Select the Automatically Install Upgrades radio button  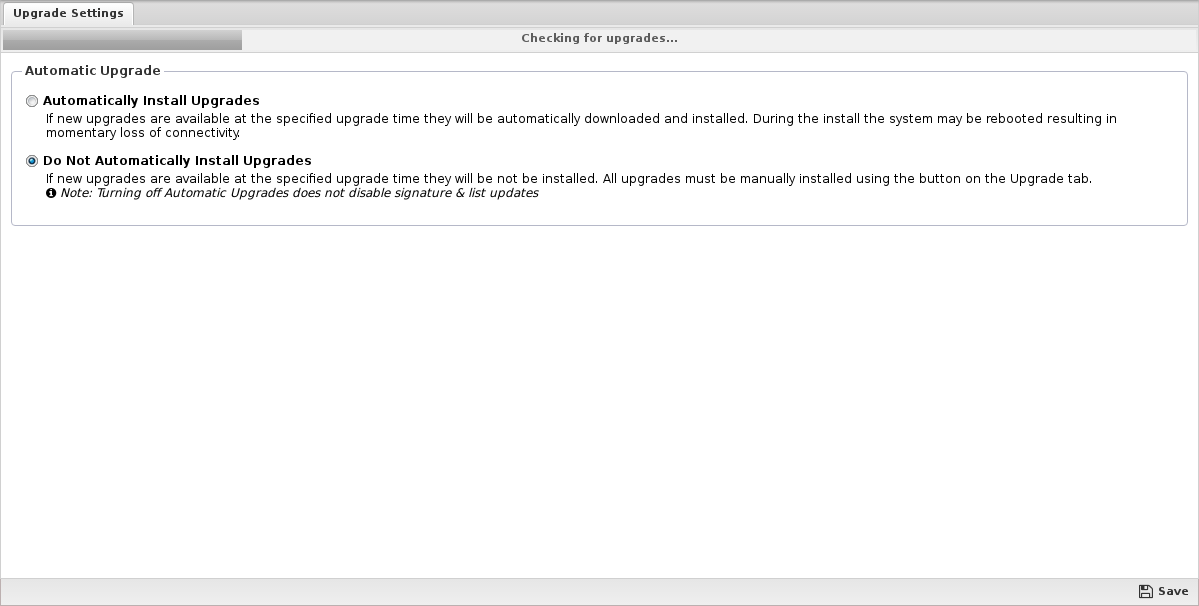[32, 101]
